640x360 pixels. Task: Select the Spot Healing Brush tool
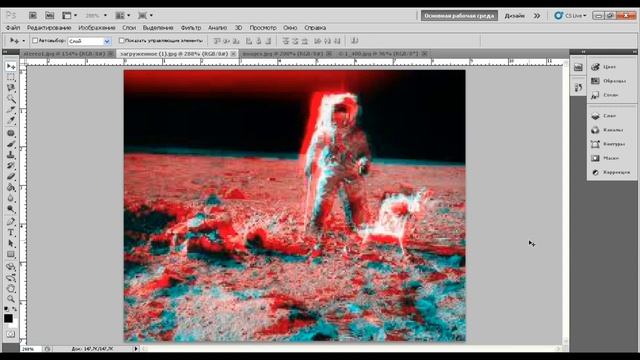coord(11,133)
